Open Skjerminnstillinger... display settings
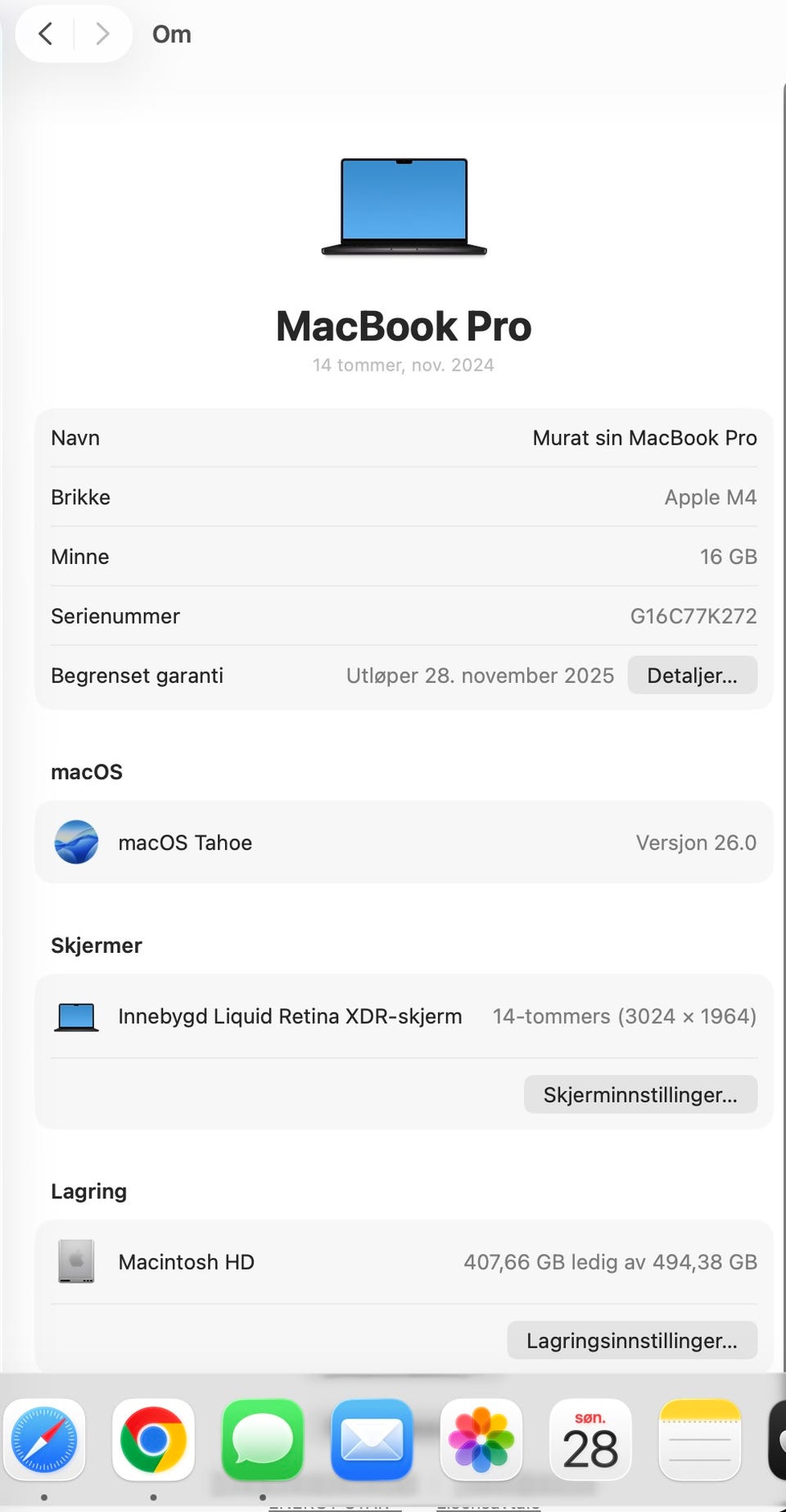Screen dimensions: 786x1512 (640, 1095)
